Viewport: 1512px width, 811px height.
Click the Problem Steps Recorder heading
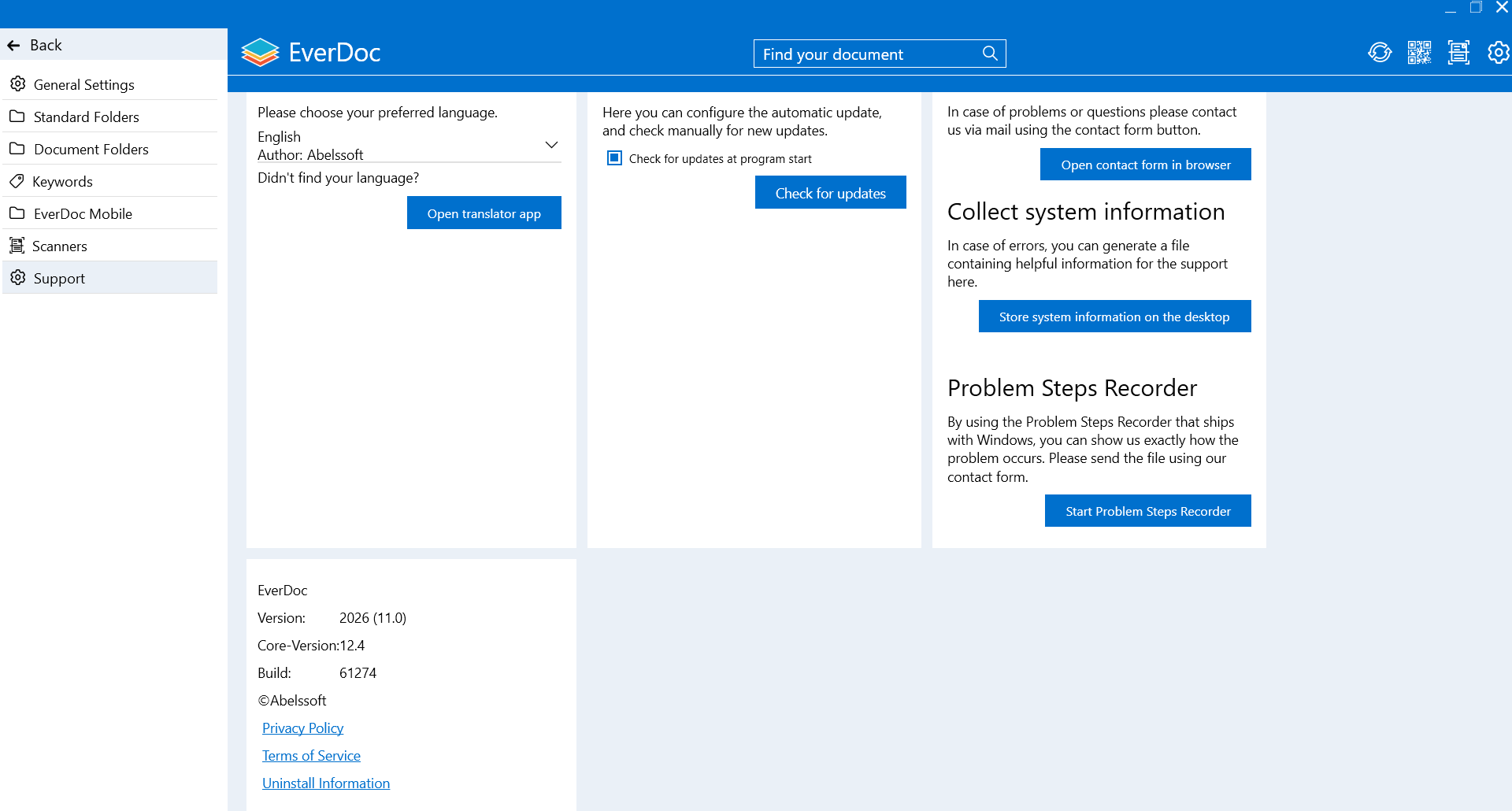[x=1072, y=388]
